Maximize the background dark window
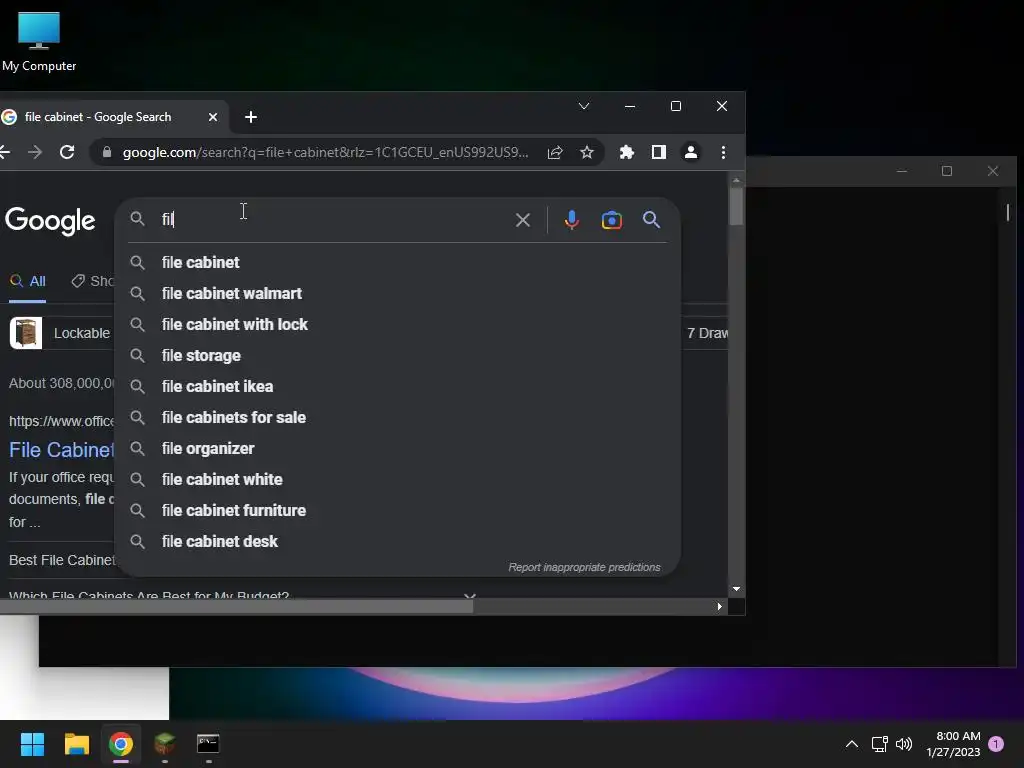 point(947,171)
